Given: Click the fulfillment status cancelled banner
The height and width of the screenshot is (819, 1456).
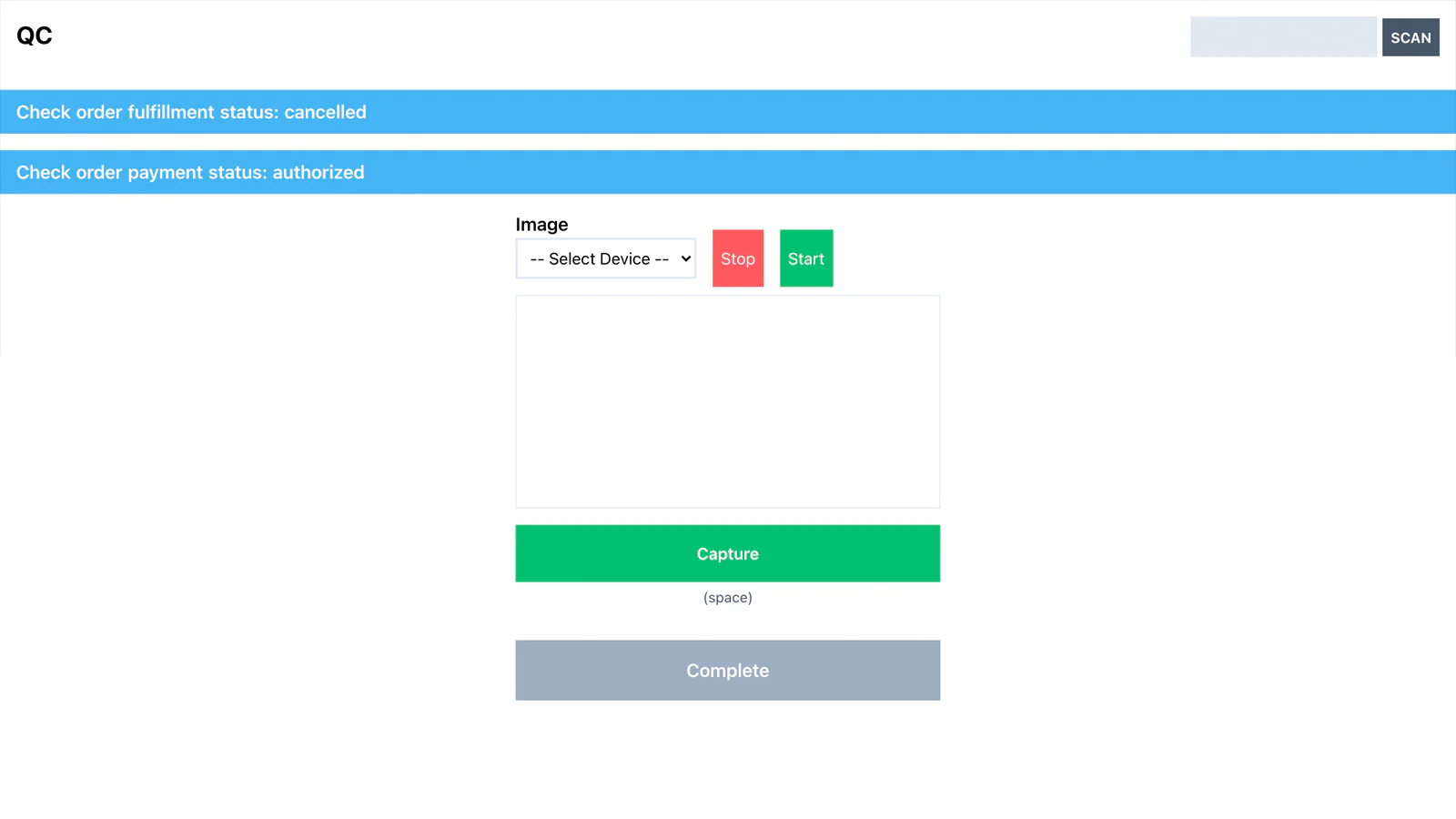Looking at the screenshot, I should (728, 112).
